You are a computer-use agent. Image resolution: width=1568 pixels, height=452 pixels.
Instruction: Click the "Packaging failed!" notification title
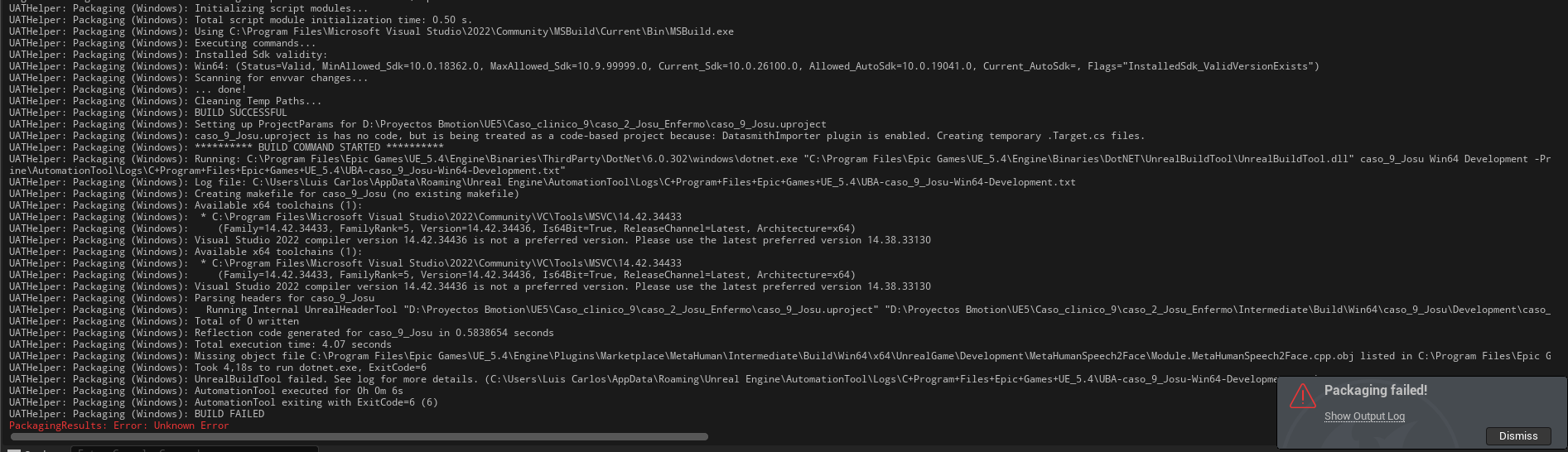pos(1375,390)
